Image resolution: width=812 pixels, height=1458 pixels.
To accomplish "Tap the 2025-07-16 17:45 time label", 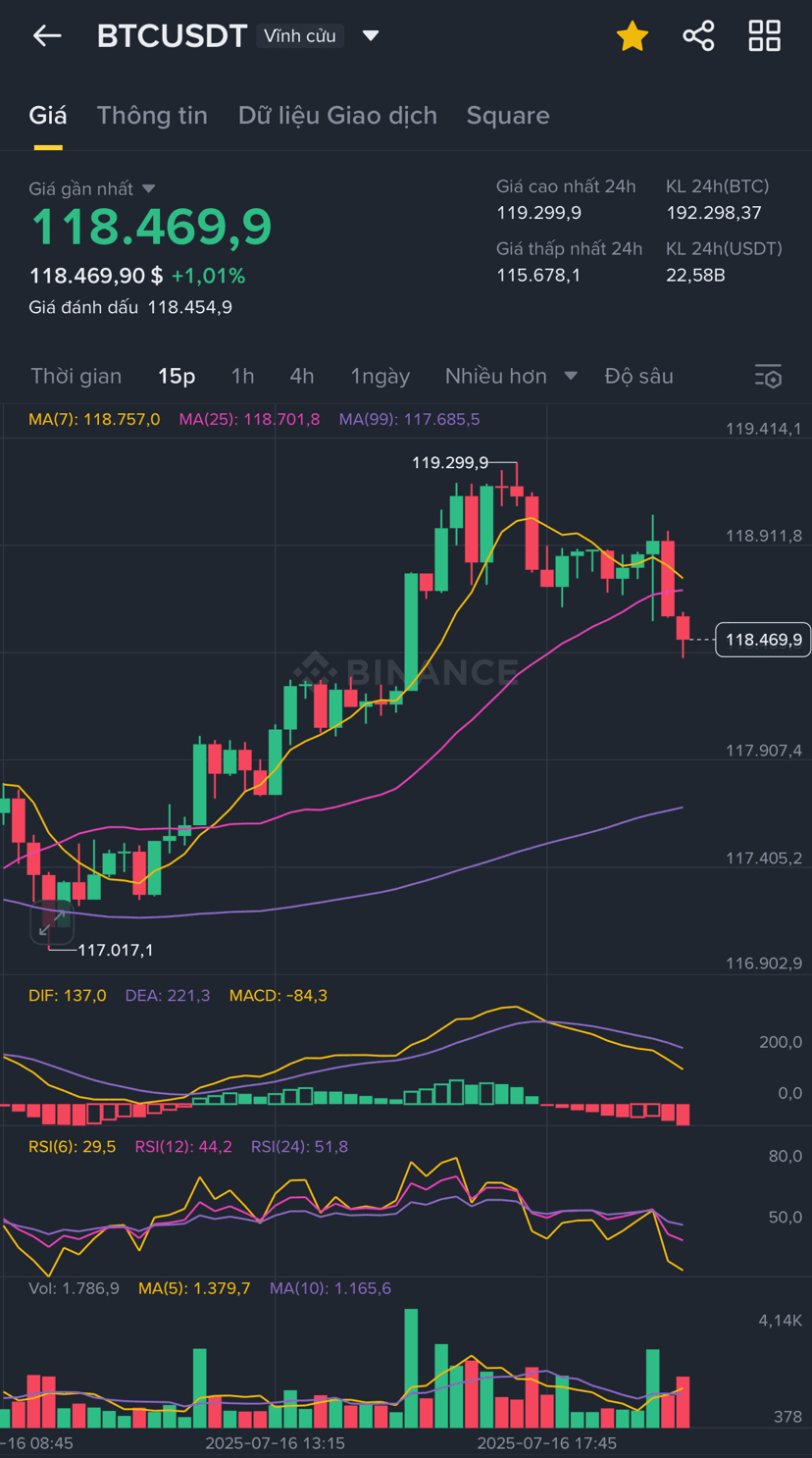I will tap(547, 1443).
